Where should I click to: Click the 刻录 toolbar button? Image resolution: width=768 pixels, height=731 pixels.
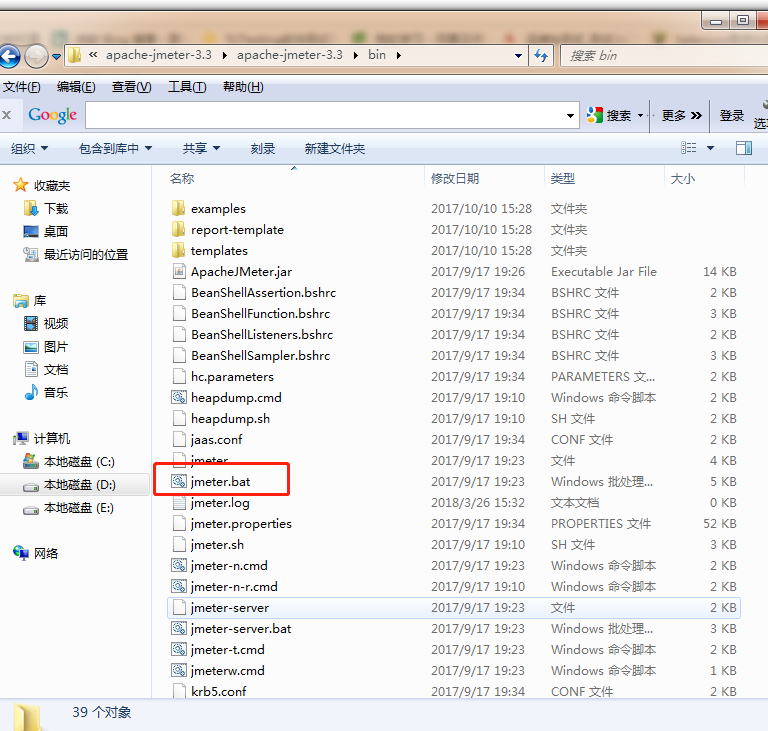coord(263,148)
